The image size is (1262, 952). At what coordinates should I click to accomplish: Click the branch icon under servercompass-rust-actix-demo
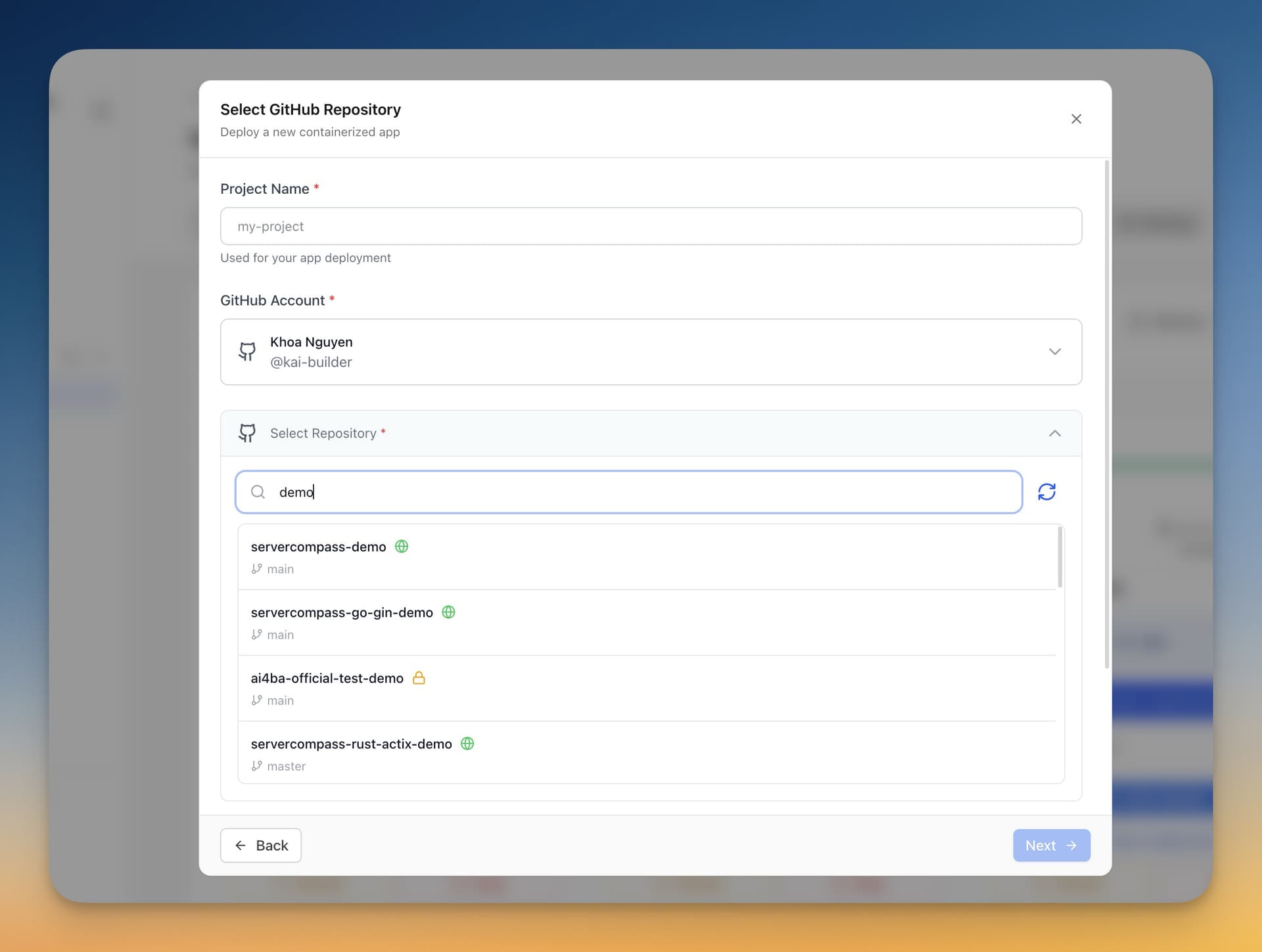256,765
